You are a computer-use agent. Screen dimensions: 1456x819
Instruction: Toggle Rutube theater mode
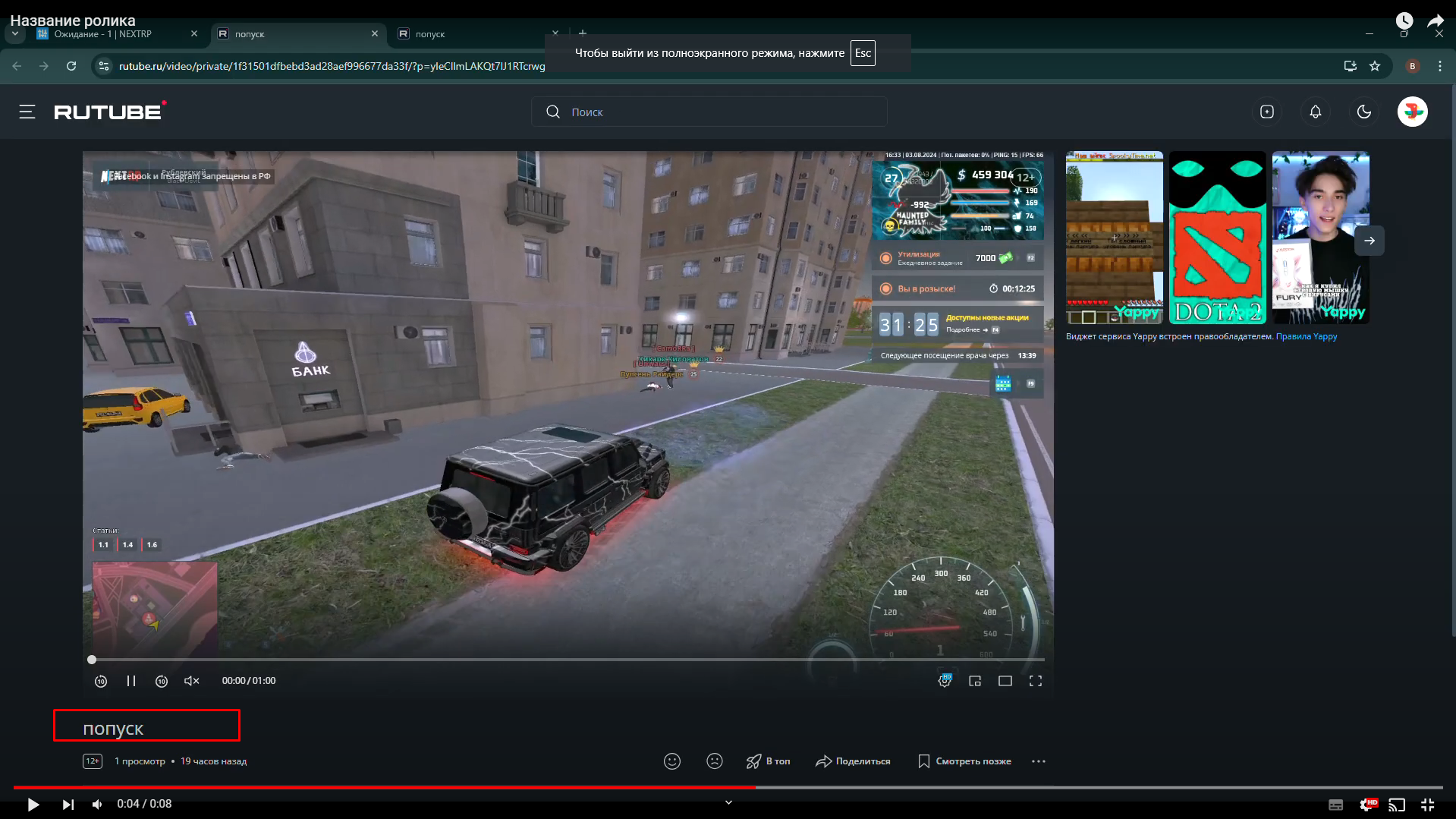coord(1005,681)
